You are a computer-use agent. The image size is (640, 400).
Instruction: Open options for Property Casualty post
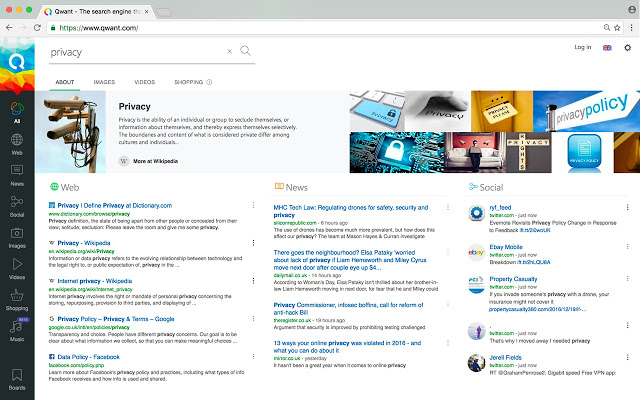click(627, 279)
